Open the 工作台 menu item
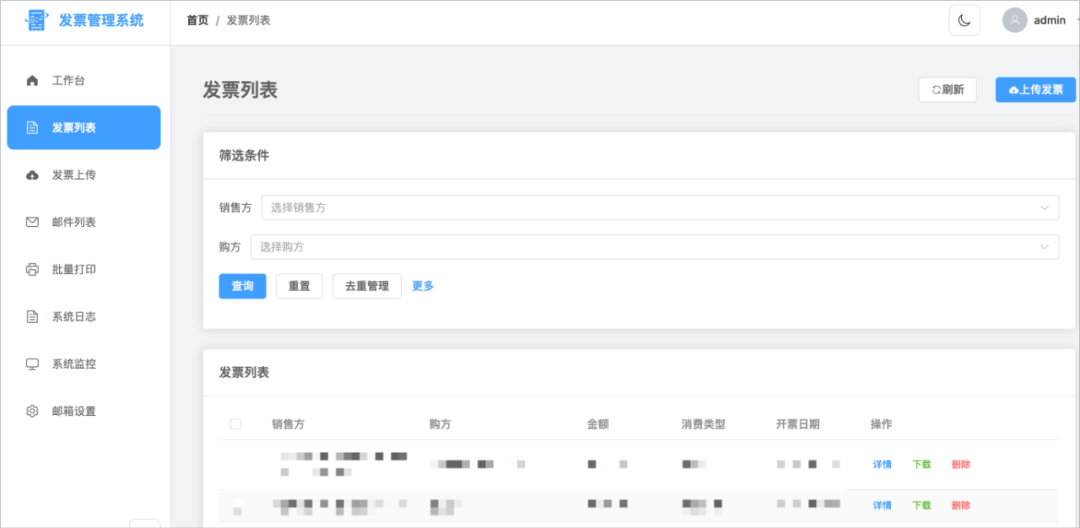1080x528 pixels. (x=84, y=81)
